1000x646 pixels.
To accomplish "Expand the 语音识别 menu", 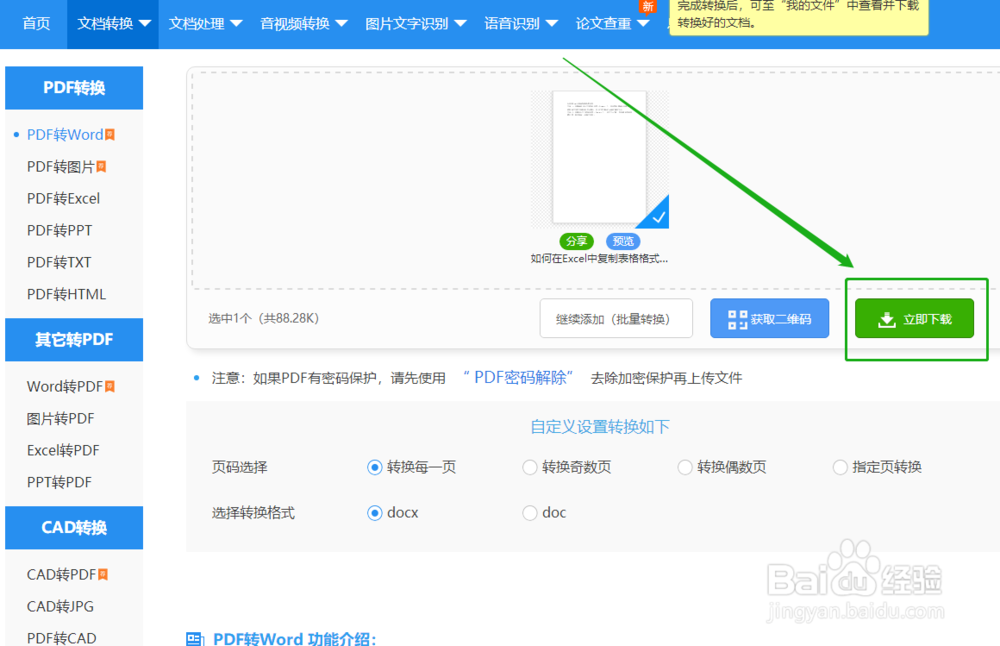I will (x=520, y=22).
